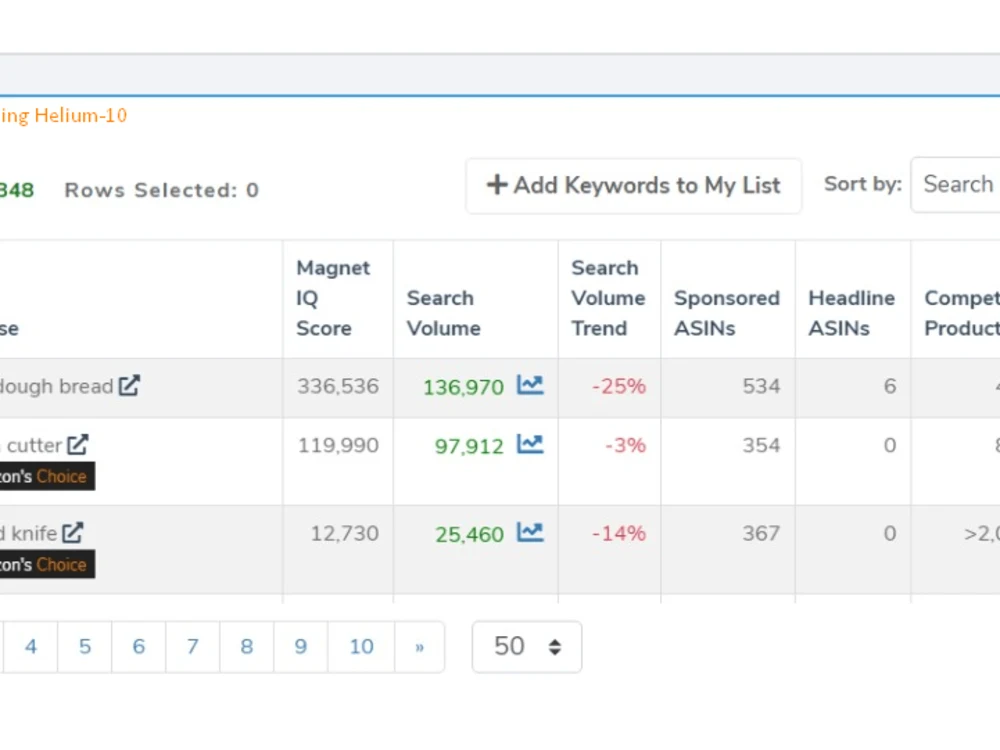Open external link for dough bread keyword
1000x750 pixels.
coord(129,385)
